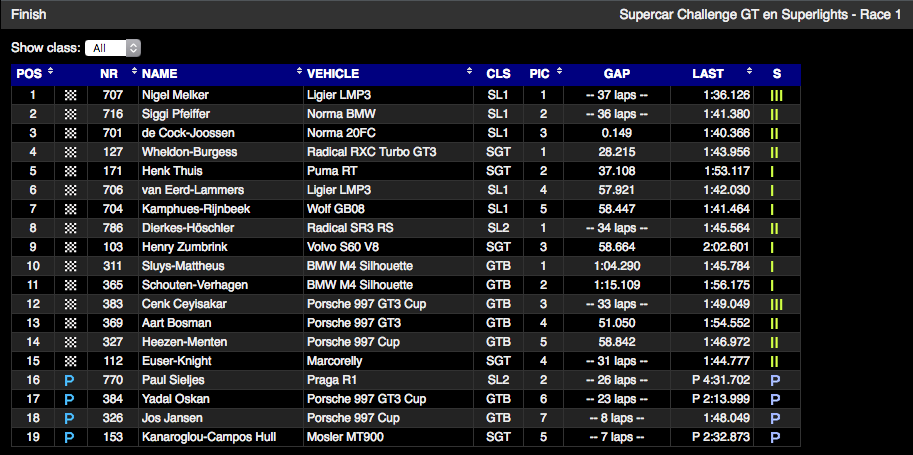This screenshot has width=913, height=455.
Task: Click checkered flag icon for Henk Thuis
Action: [70, 171]
